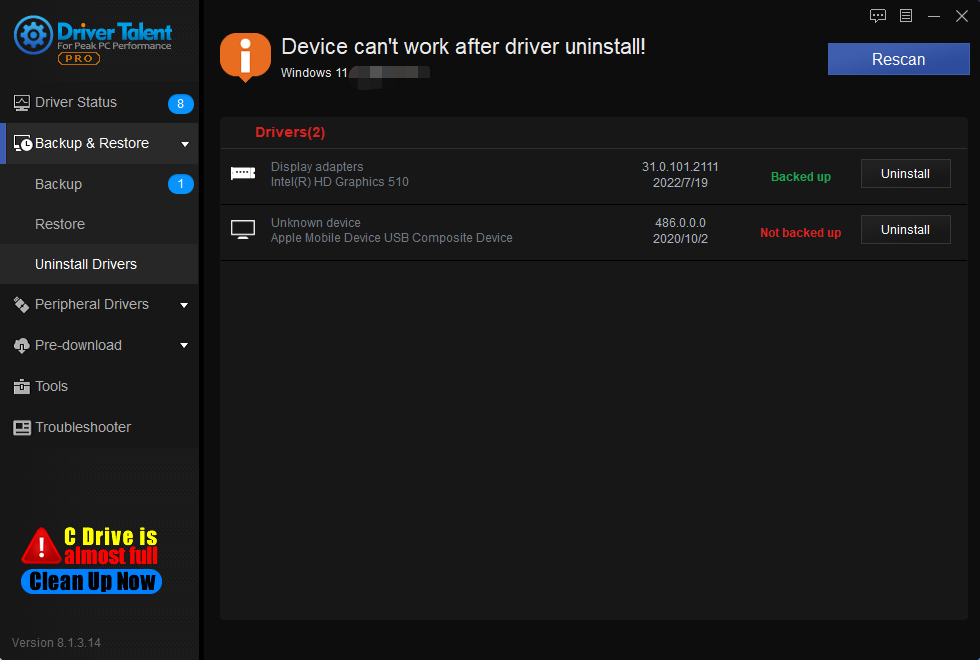Open the Pre-download section
This screenshot has width=980, height=660.
pos(99,346)
